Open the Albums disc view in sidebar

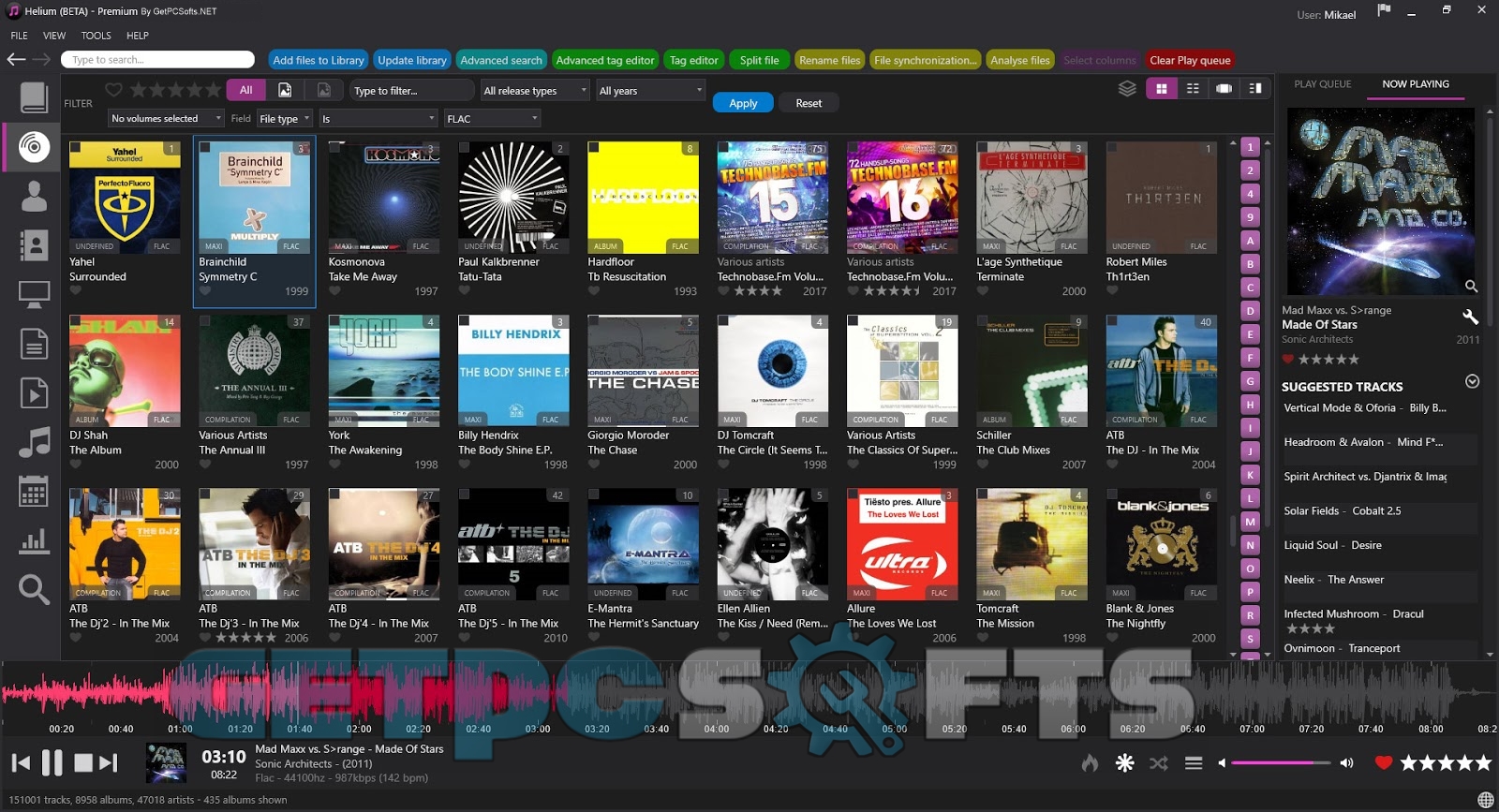(34, 146)
